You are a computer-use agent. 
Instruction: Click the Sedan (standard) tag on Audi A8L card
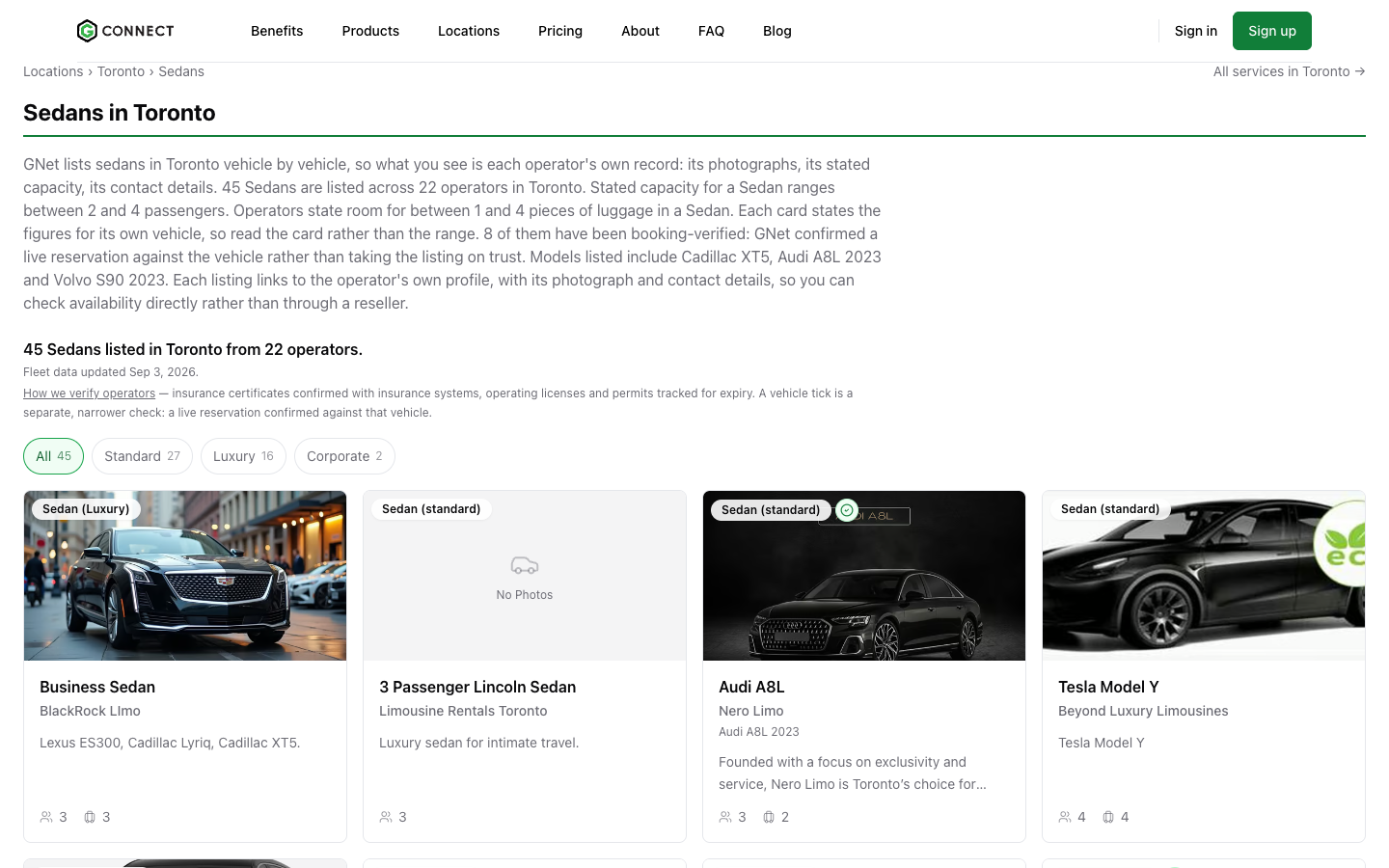point(771,509)
